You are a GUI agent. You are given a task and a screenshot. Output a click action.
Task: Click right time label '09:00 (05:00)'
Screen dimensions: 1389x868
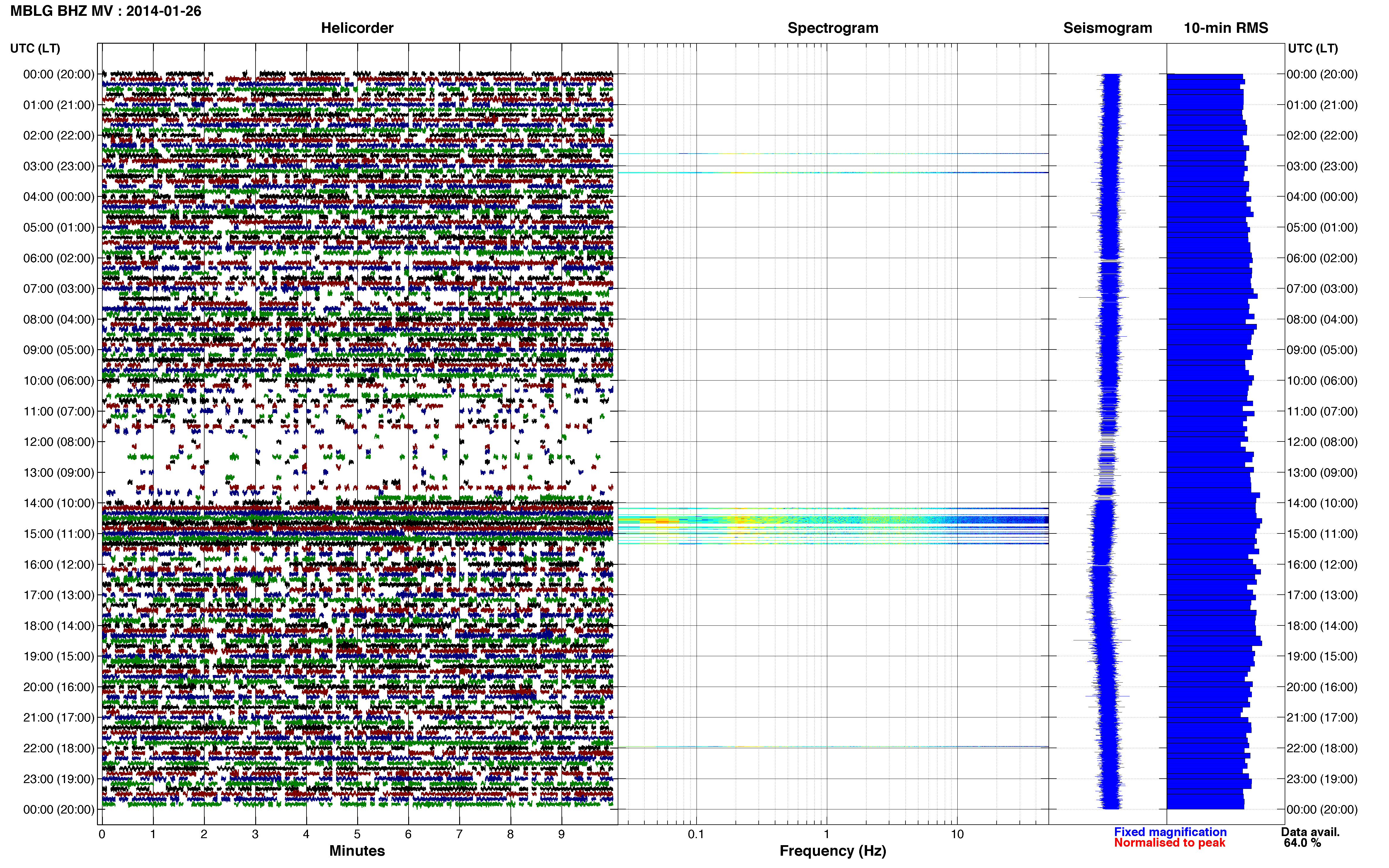pos(1322,350)
